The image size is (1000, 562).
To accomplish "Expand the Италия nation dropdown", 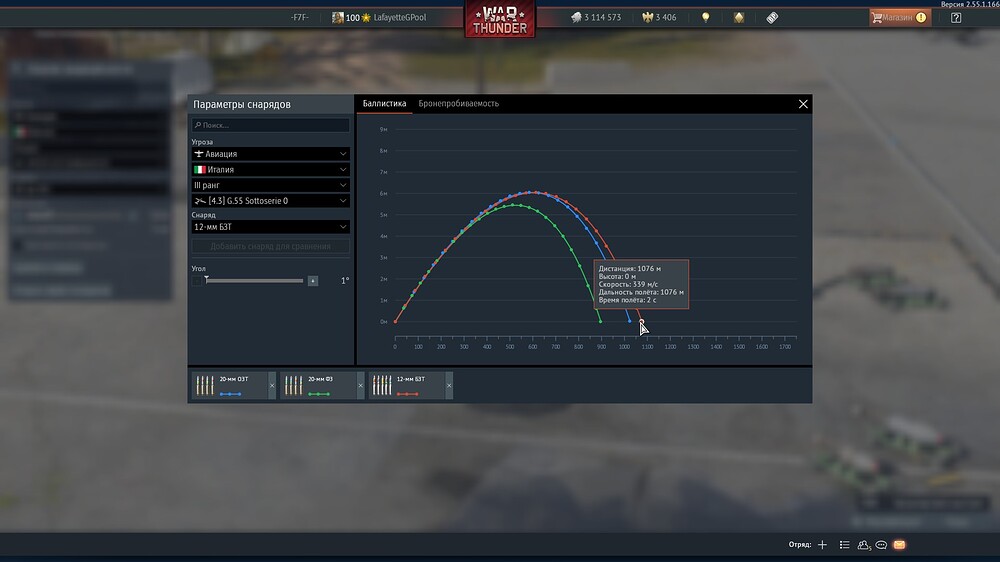I will 270,170.
